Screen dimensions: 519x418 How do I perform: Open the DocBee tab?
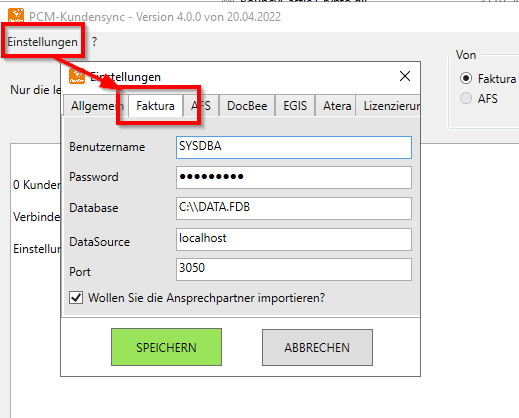[247, 106]
